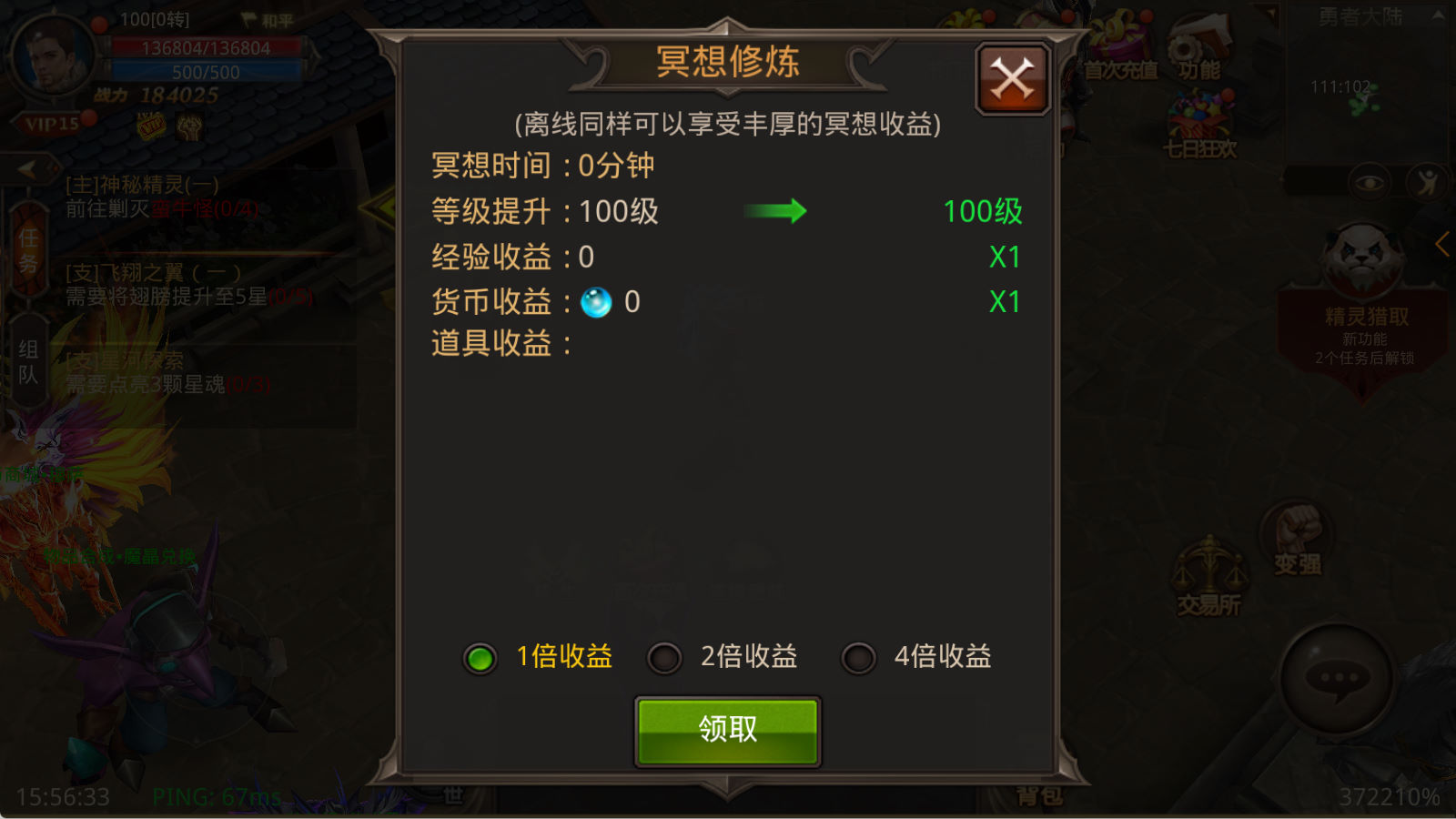
Task: Choose the 2倍收益 radio option
Action: [664, 658]
